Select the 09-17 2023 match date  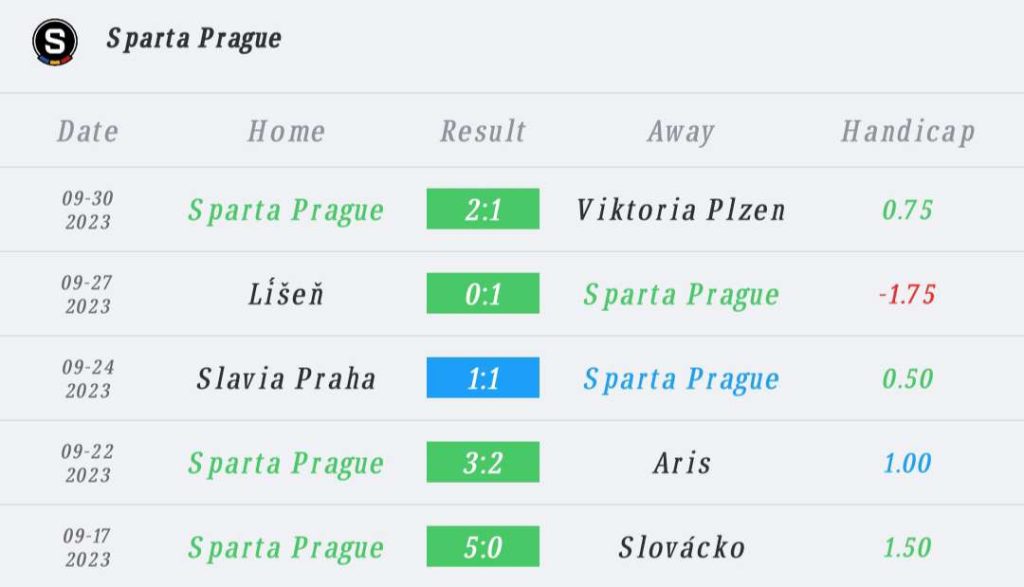88,547
